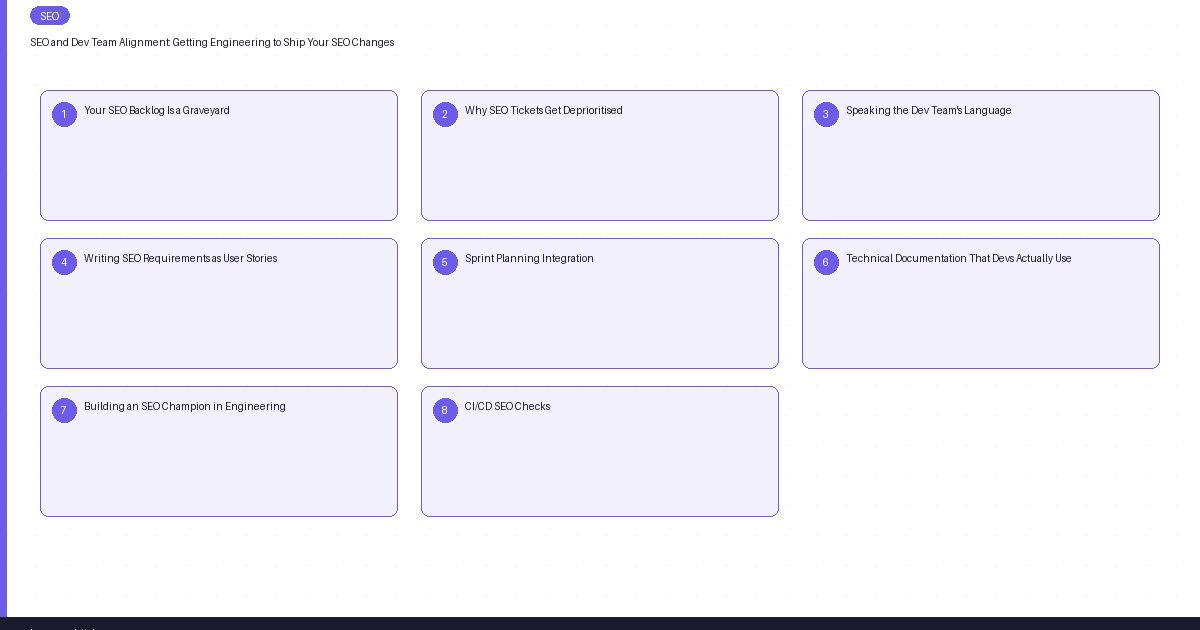Image resolution: width=1200 pixels, height=630 pixels.
Task: Click the number 2 badge
Action: (445, 115)
